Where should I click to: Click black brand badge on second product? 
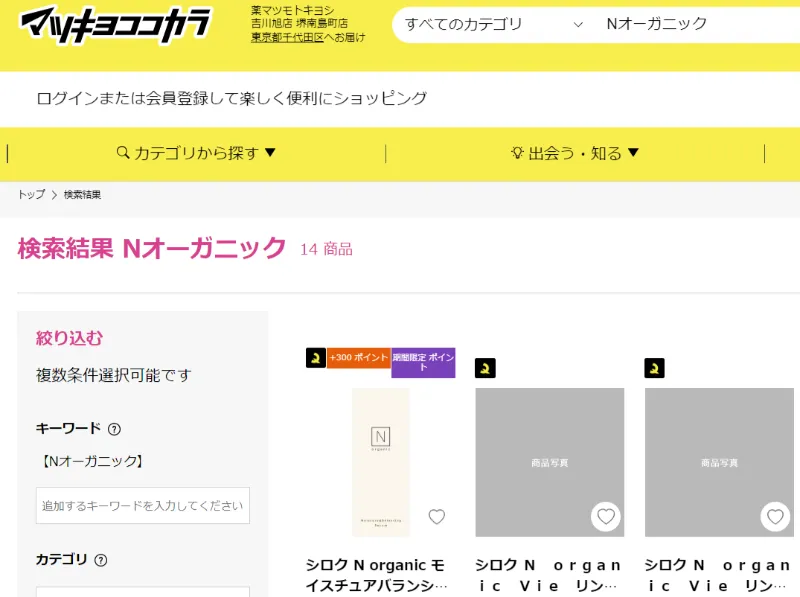[x=485, y=368]
